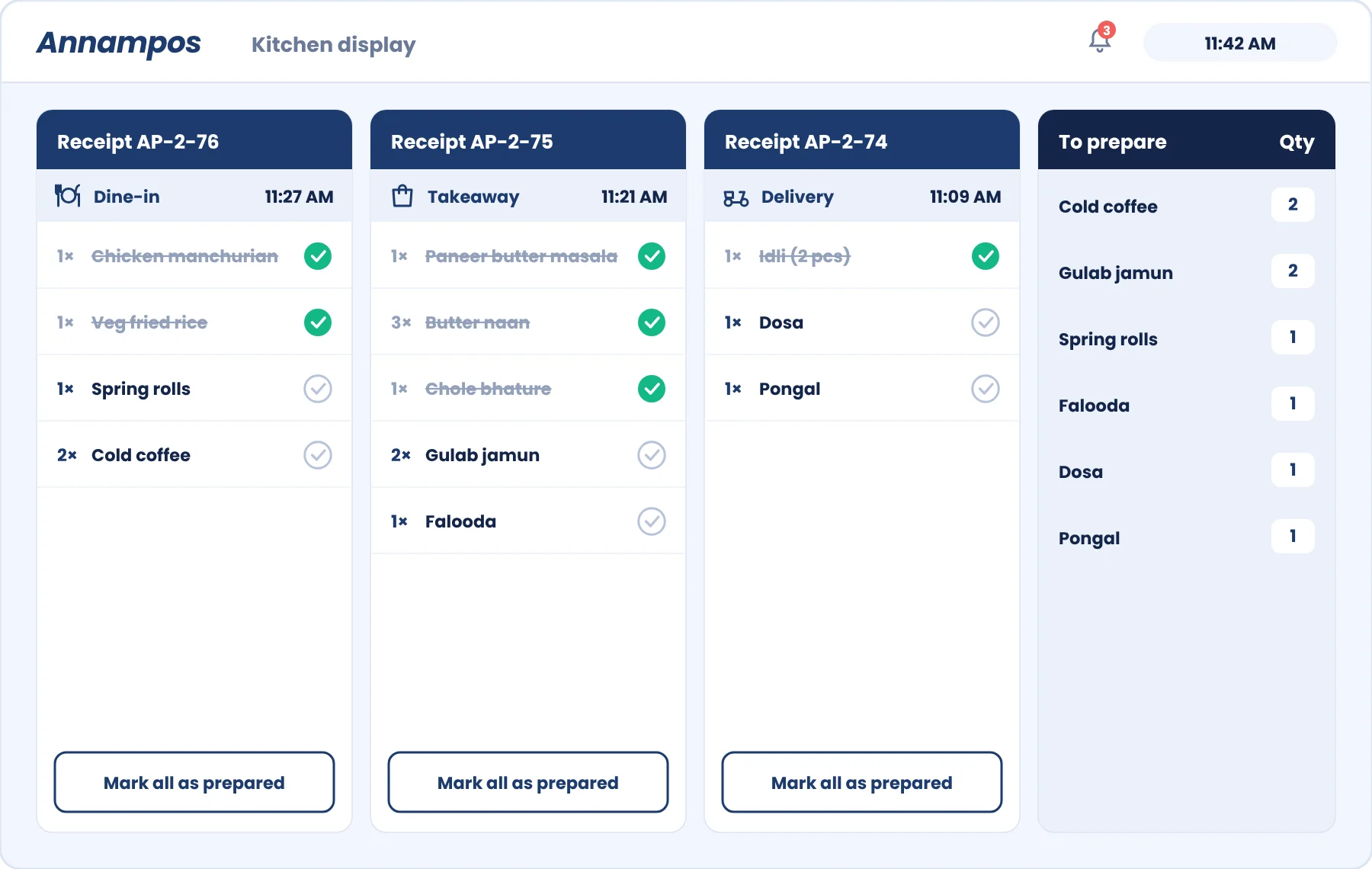Image resolution: width=1372 pixels, height=869 pixels.
Task: Click the Cold coffee quantity badge in To prepare
Action: [1293, 204]
